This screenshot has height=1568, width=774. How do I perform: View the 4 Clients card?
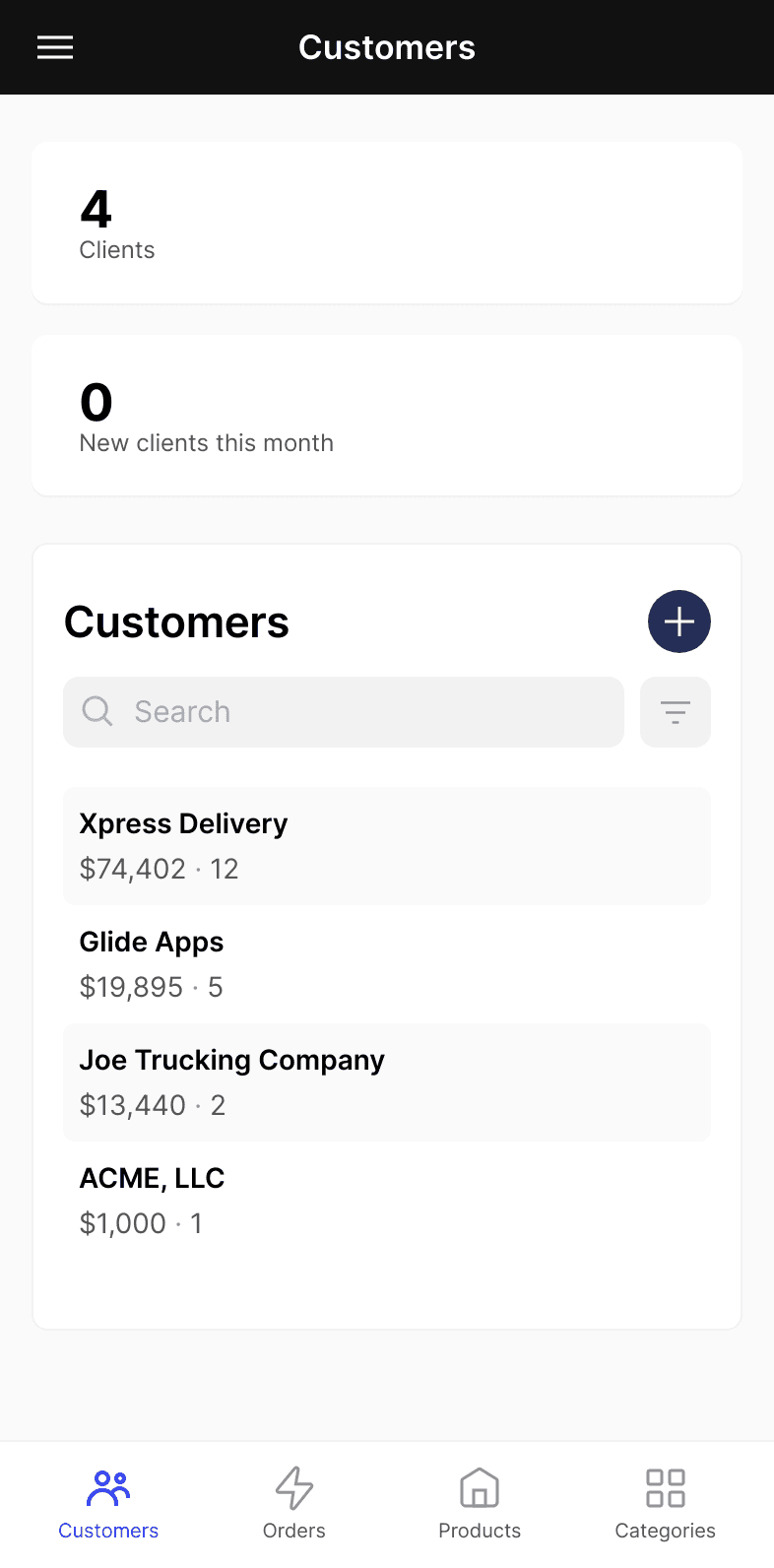pyautogui.click(x=387, y=223)
